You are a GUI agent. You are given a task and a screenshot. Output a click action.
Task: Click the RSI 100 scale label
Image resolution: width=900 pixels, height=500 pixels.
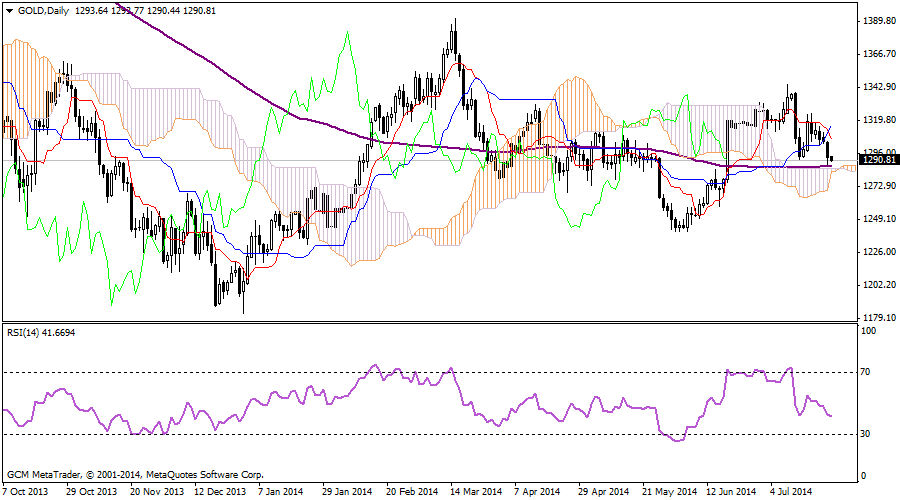pos(868,331)
